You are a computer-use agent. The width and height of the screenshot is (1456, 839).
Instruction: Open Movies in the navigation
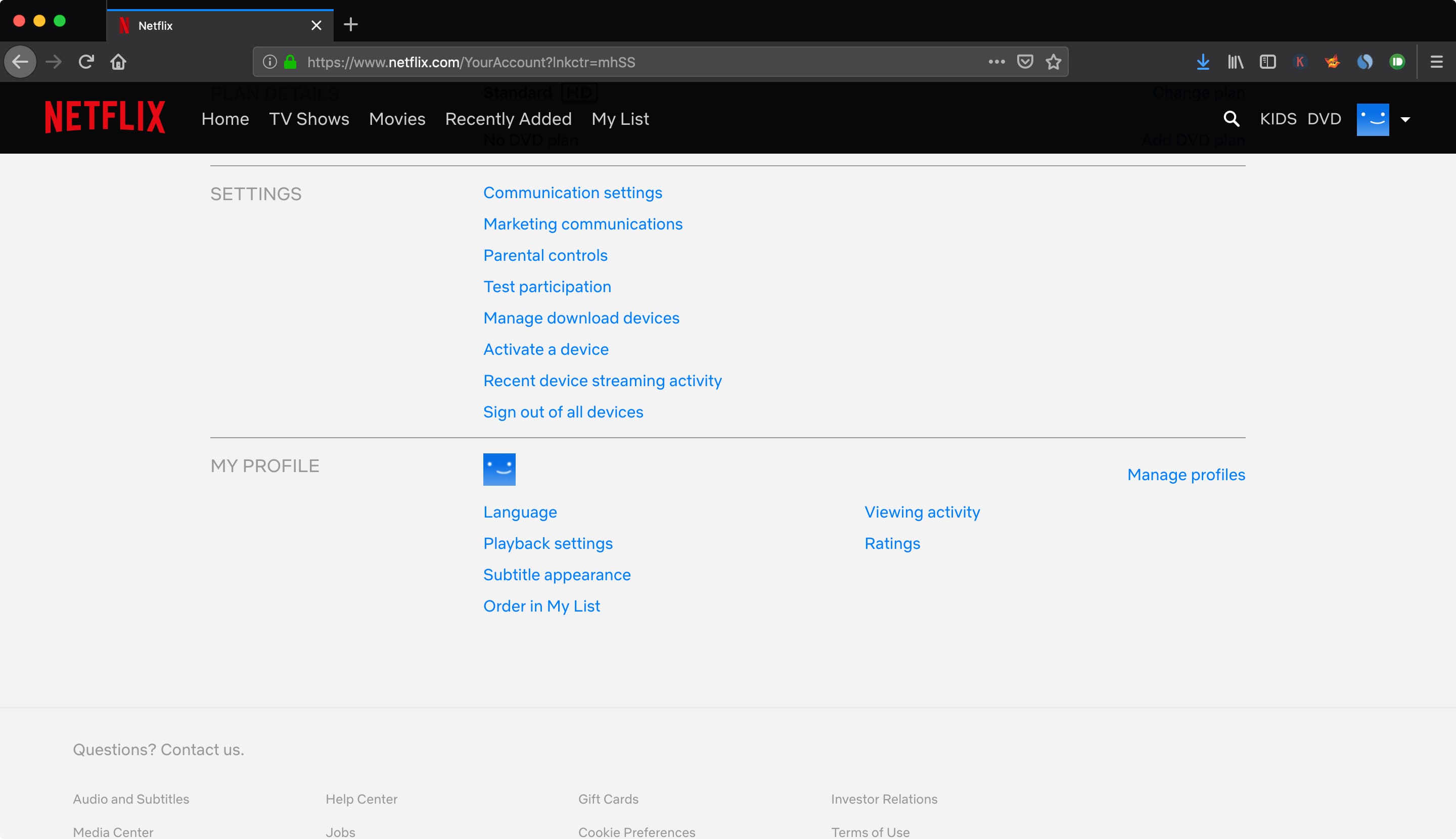(x=397, y=119)
